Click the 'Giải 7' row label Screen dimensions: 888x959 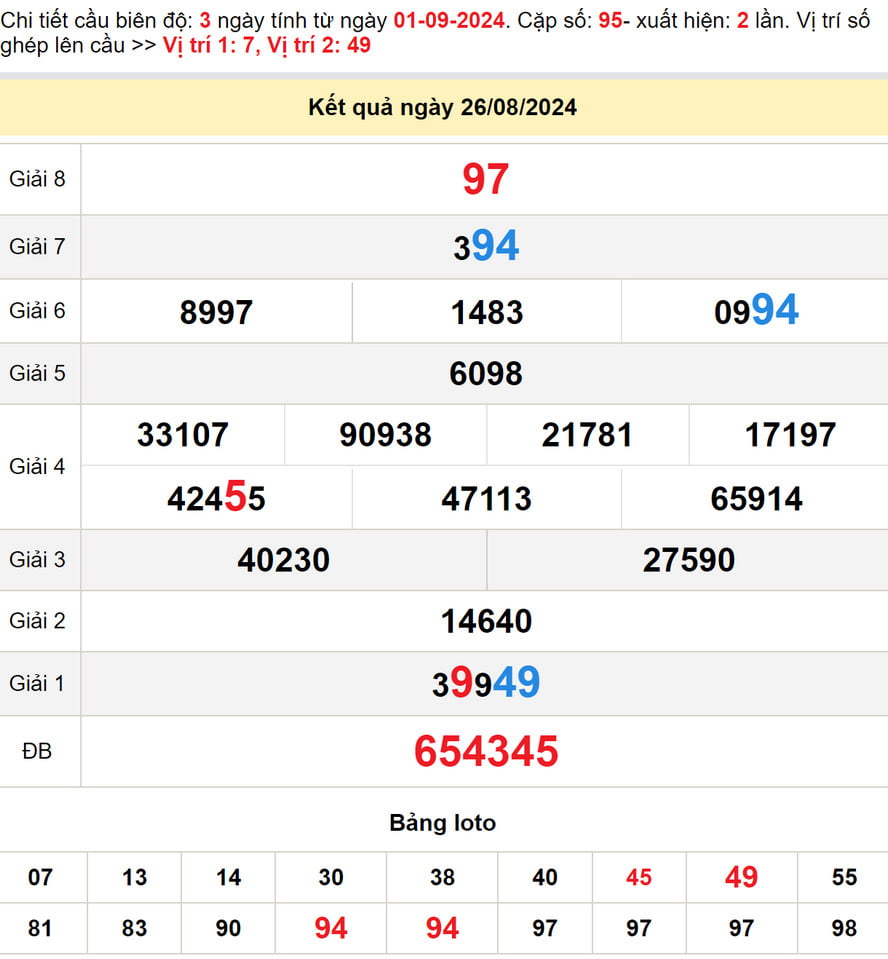tap(37, 246)
